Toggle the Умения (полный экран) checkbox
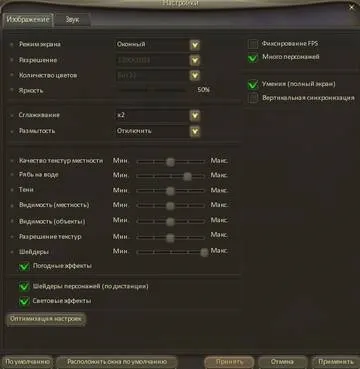Viewport: 360px width, 369px height. coord(253,85)
